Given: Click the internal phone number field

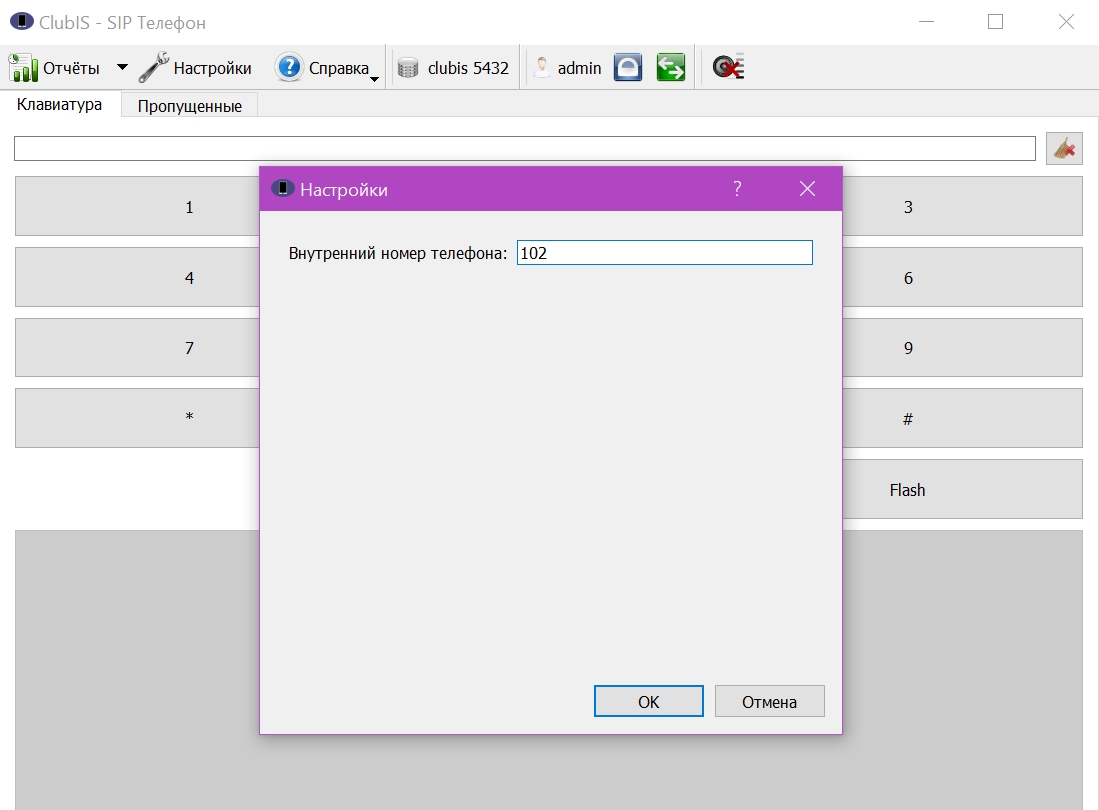Looking at the screenshot, I should tap(664, 253).
